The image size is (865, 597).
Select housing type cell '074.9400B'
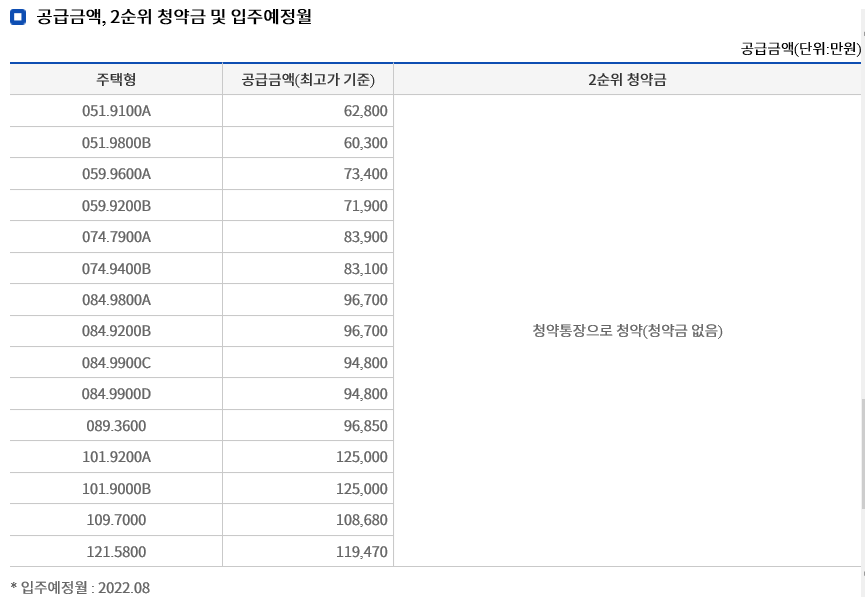click(x=116, y=268)
